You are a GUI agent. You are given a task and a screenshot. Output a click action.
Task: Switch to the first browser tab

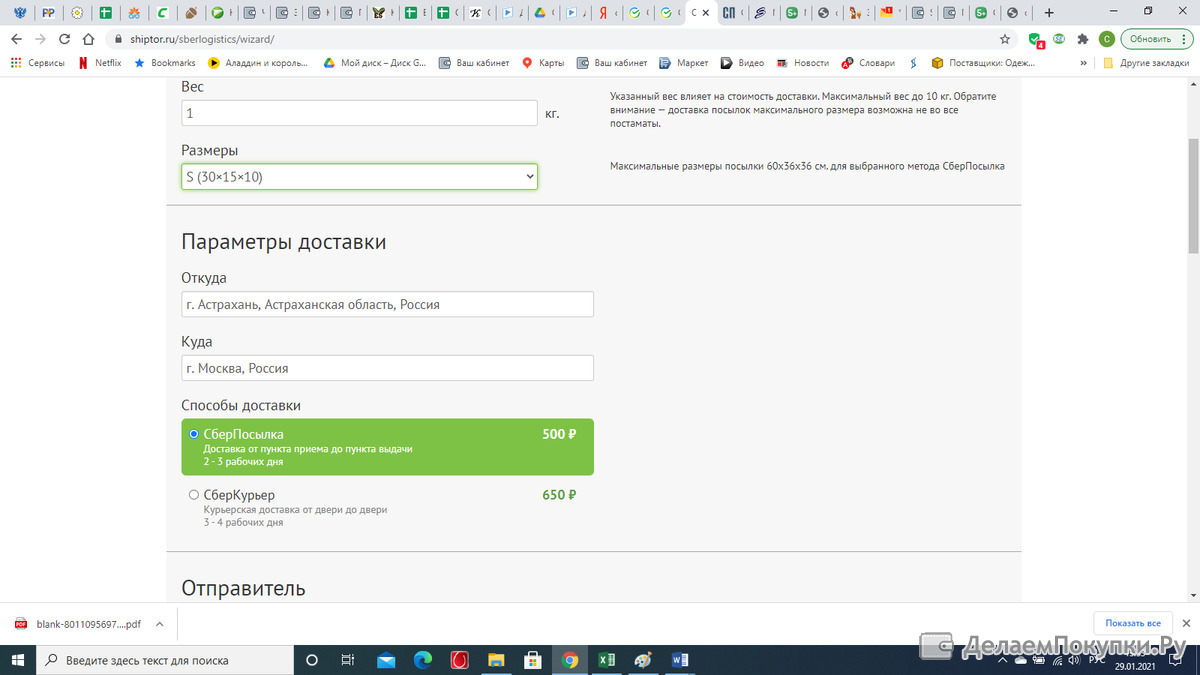click(x=19, y=13)
